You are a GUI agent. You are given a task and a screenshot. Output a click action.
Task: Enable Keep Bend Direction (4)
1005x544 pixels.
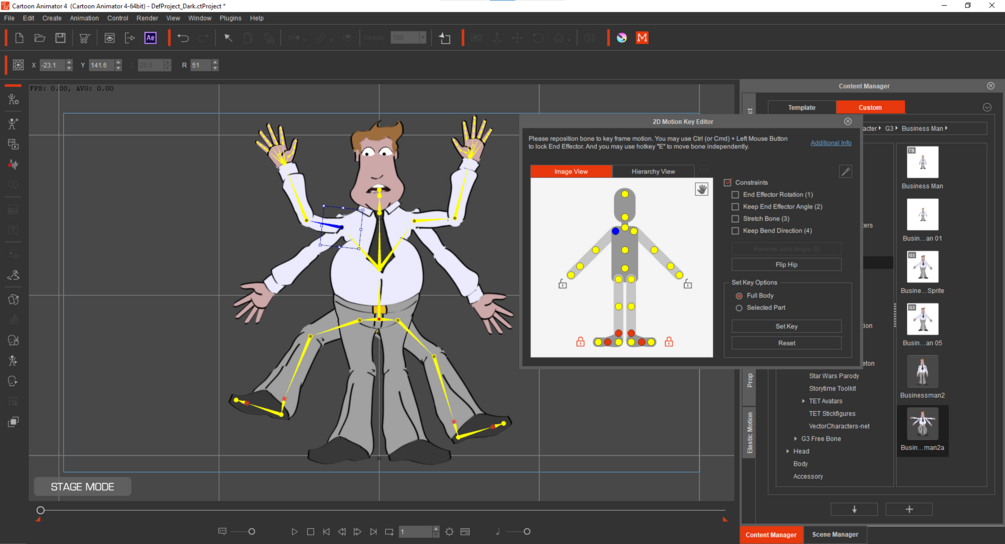tap(735, 231)
